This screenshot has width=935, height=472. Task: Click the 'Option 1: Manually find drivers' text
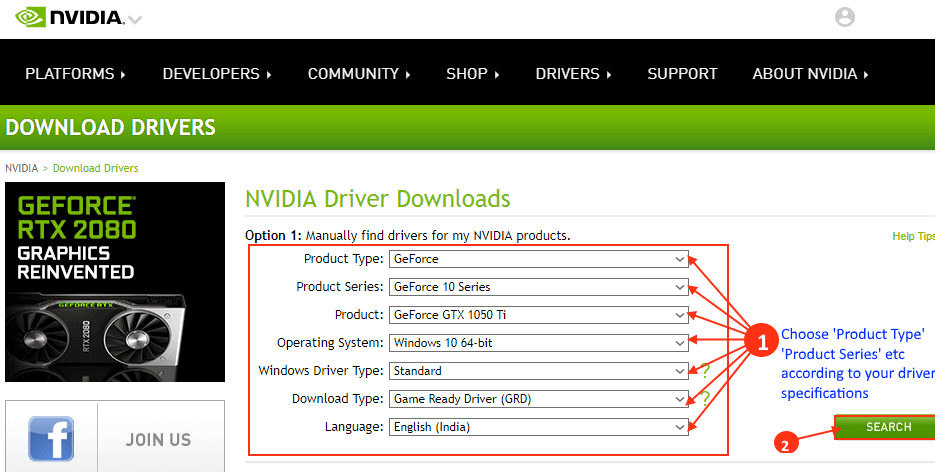[408, 235]
